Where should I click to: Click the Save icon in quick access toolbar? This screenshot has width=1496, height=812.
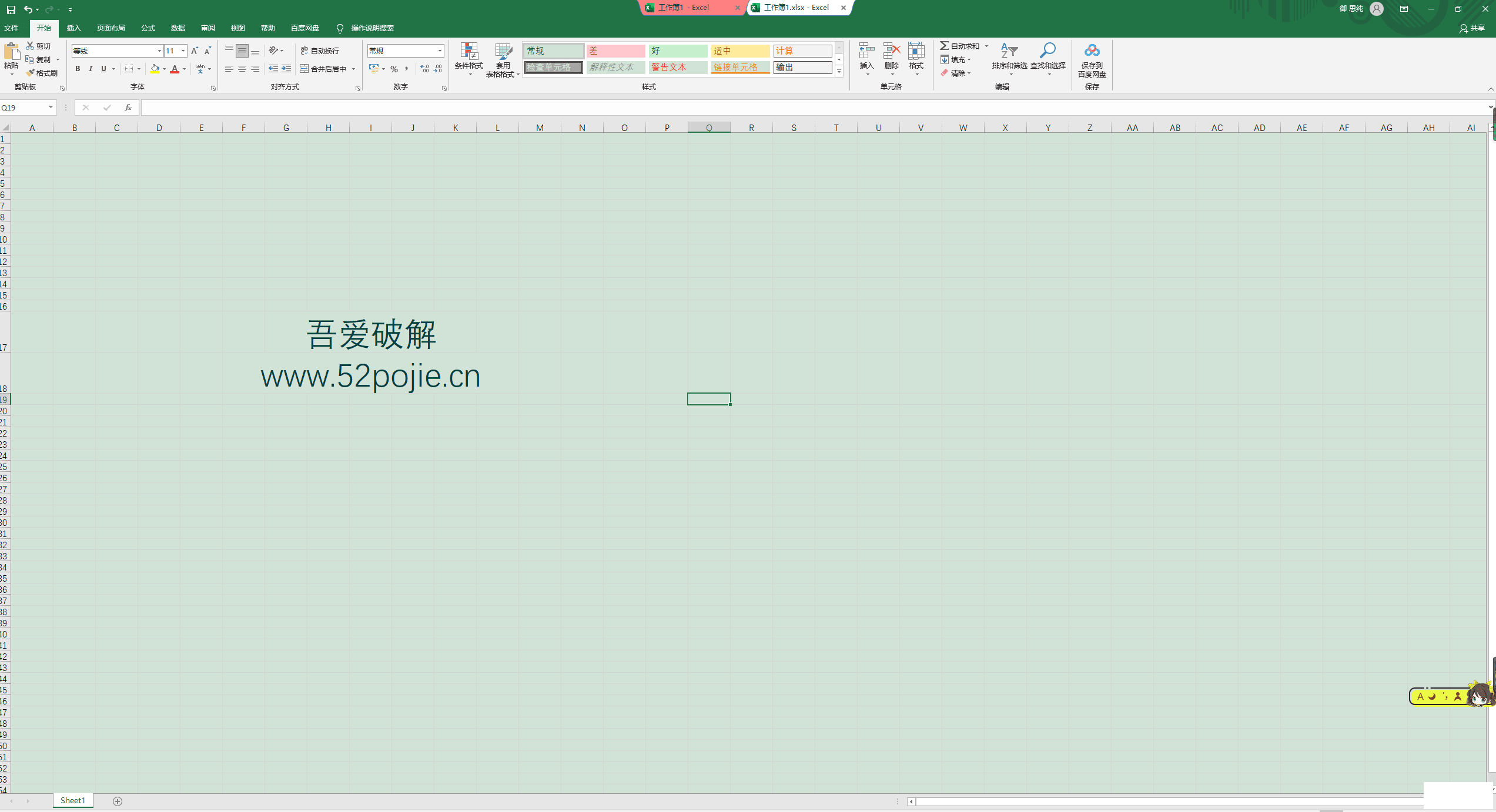[11, 9]
